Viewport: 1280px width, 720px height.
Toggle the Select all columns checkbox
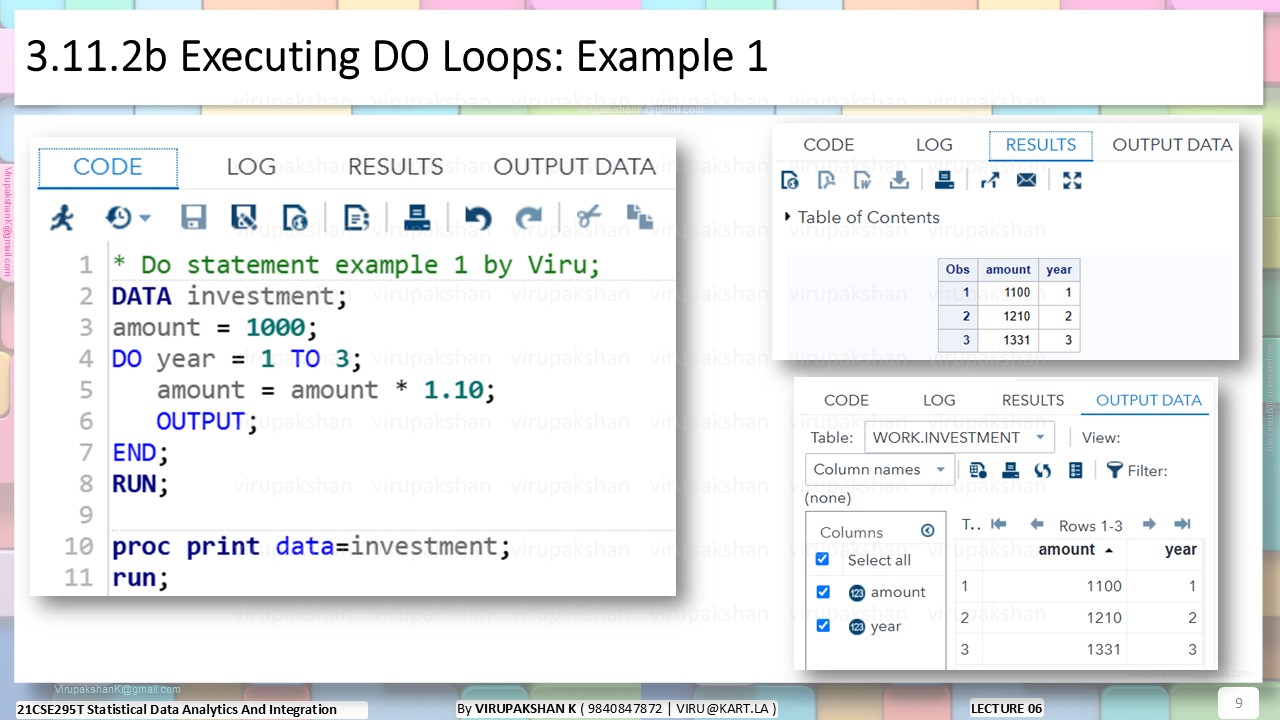click(823, 559)
